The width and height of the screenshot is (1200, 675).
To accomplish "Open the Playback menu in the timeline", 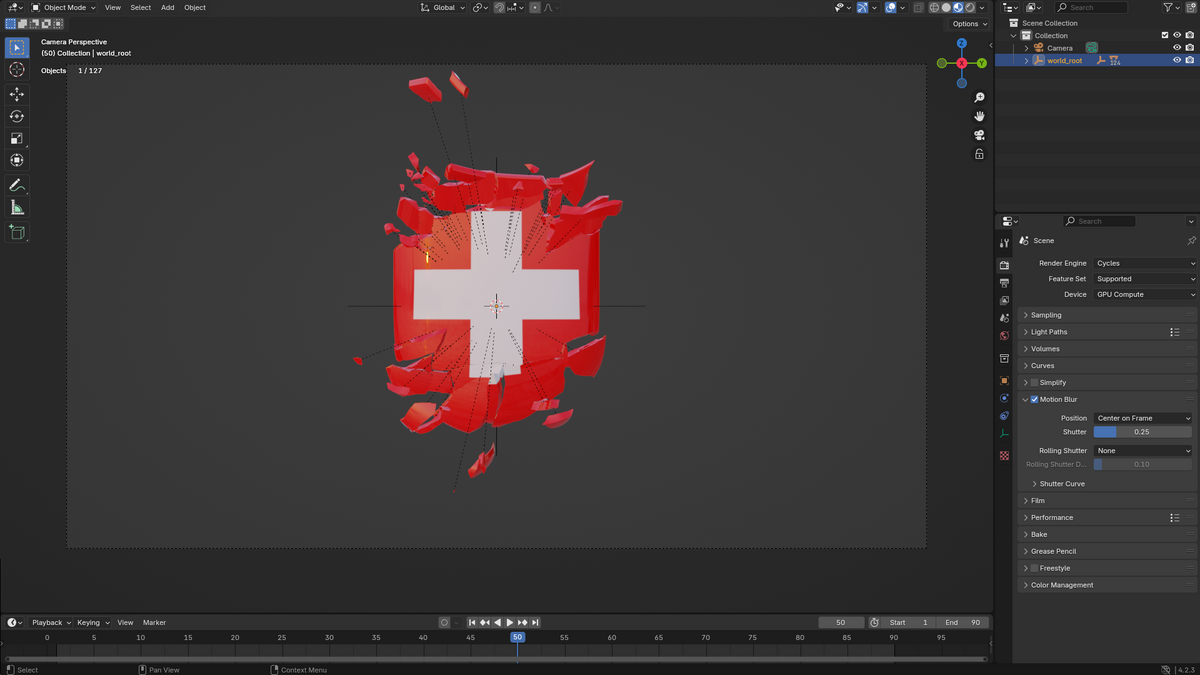I will [x=50, y=622].
